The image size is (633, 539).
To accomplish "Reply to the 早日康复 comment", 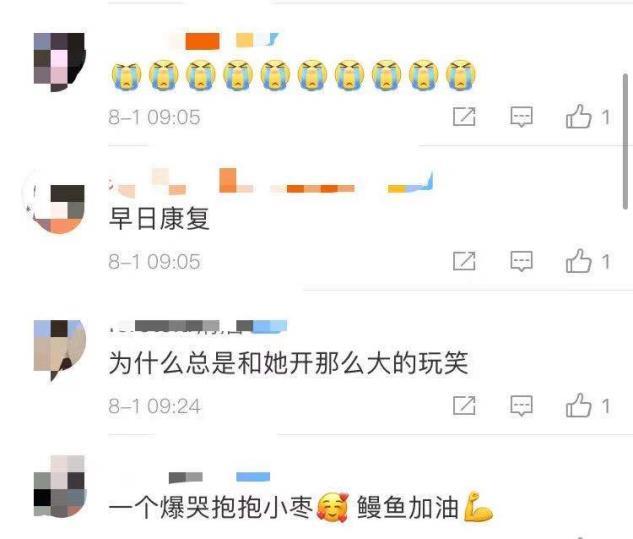I will pyautogui.click(x=521, y=261).
